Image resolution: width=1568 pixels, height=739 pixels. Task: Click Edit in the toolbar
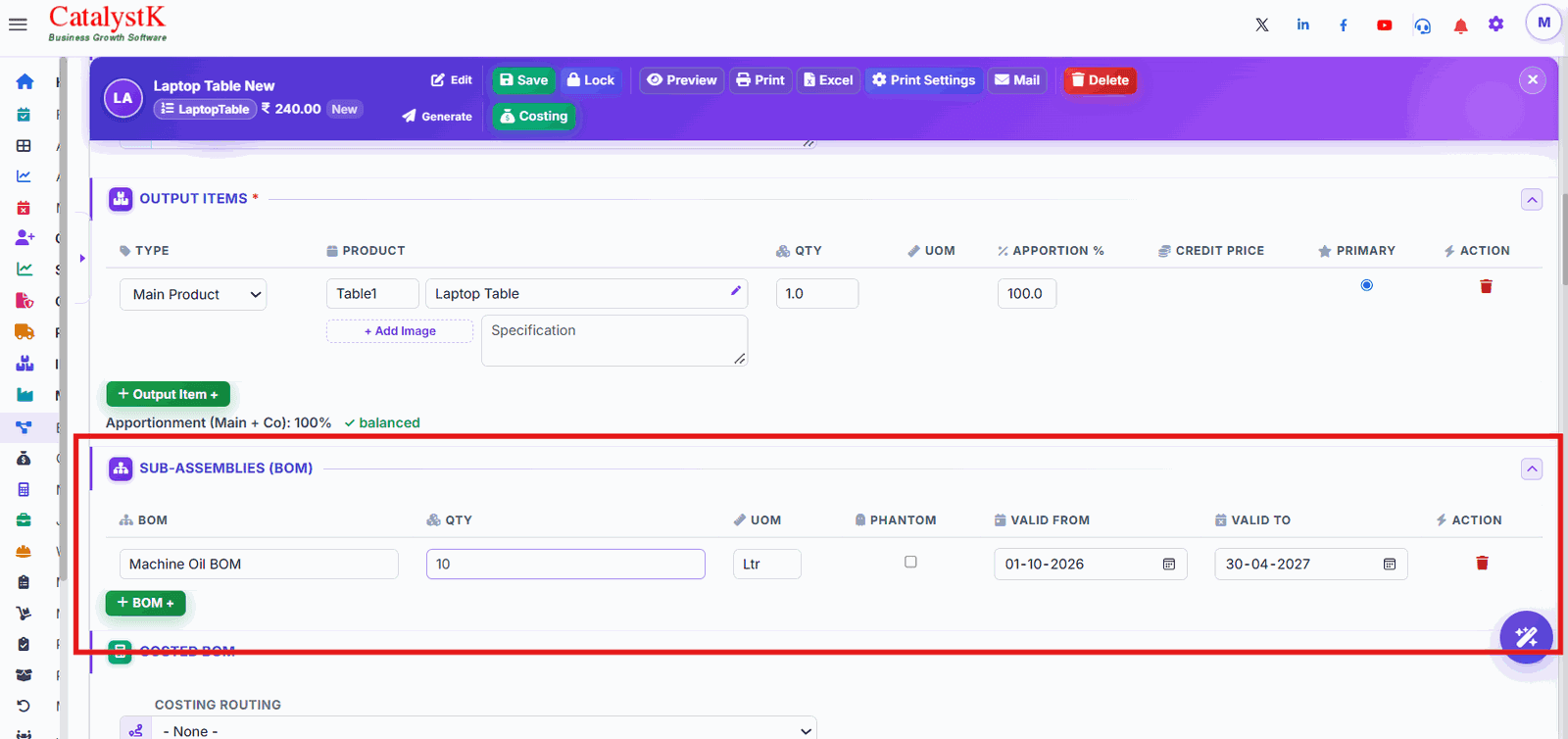(x=451, y=80)
